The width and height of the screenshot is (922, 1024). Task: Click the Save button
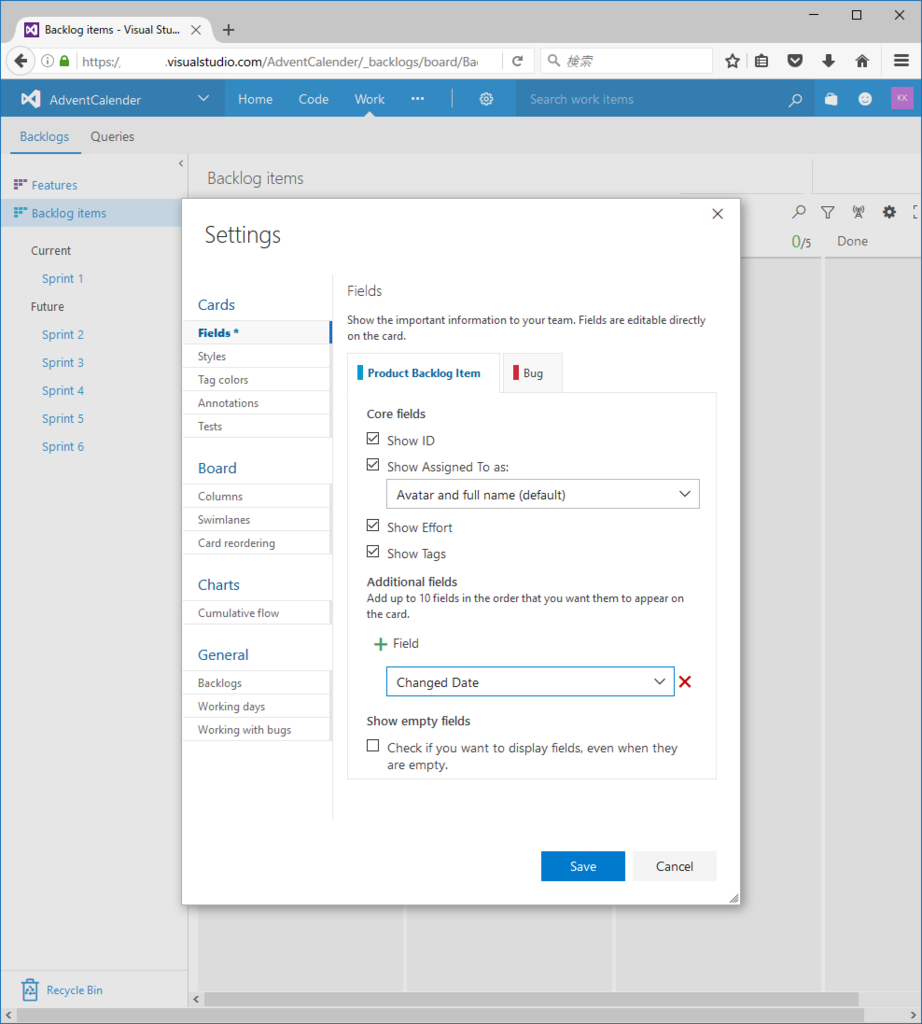pos(582,866)
